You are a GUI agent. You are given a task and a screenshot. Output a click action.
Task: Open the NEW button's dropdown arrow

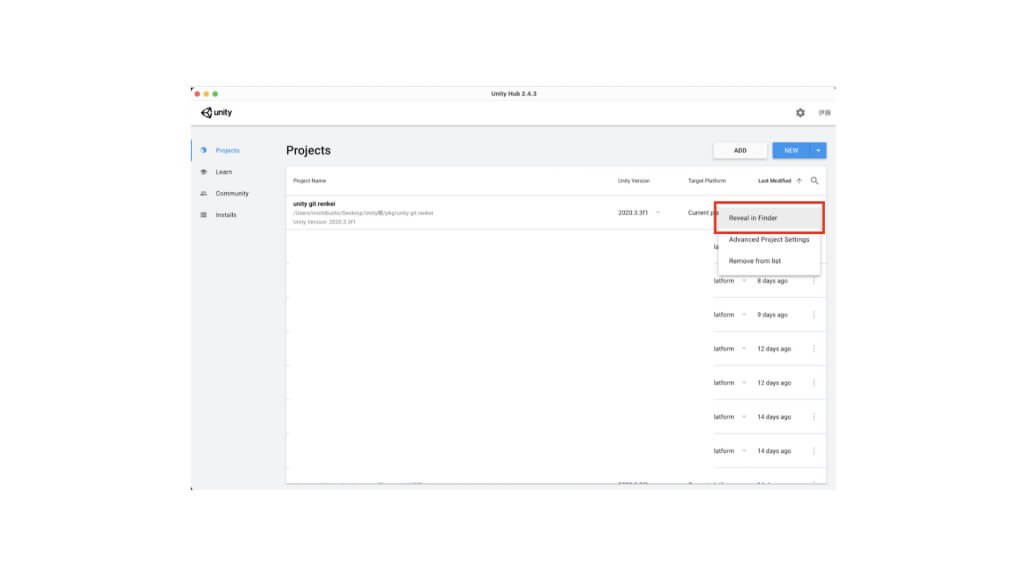(x=818, y=150)
